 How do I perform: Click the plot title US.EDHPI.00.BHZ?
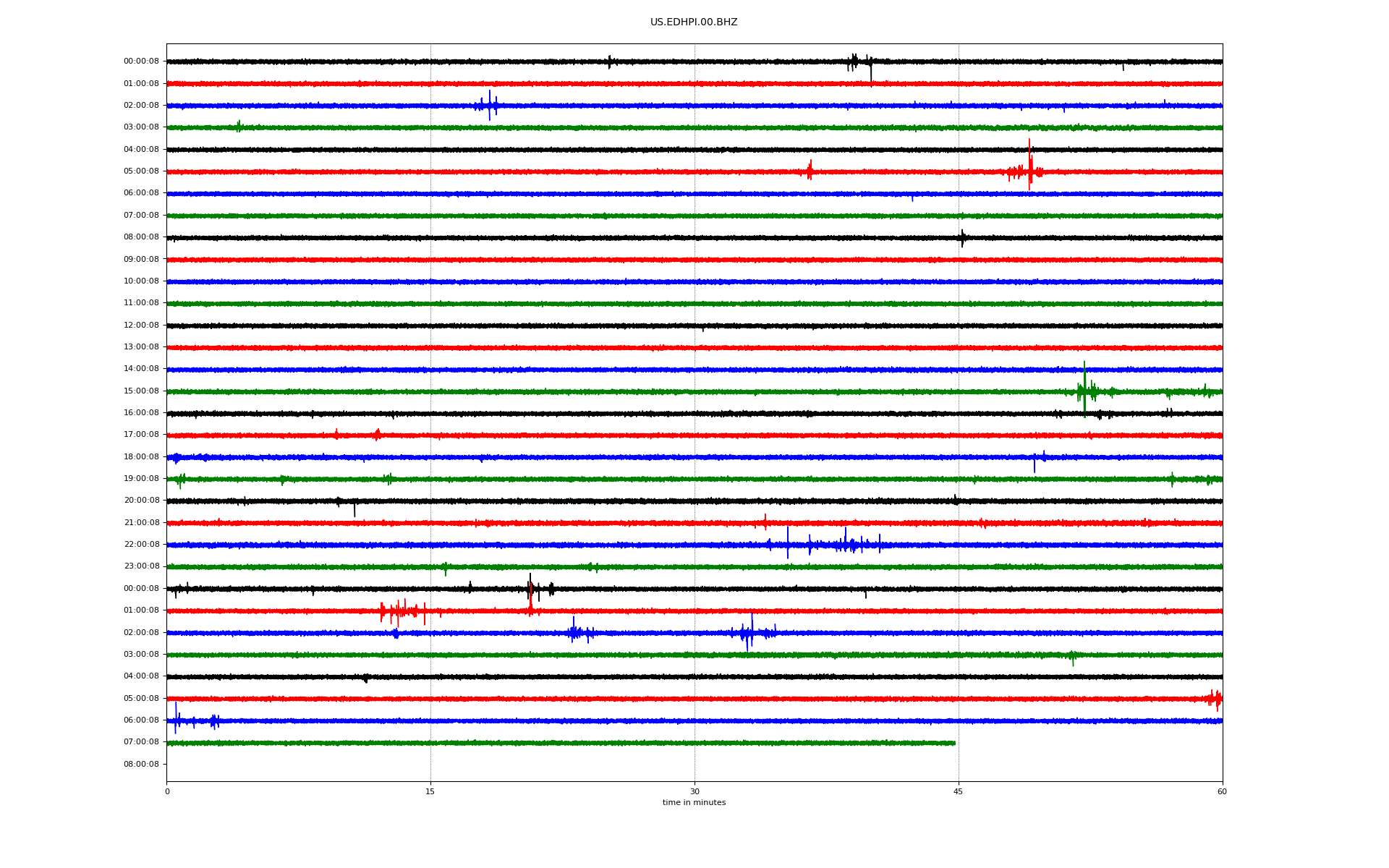point(693,22)
